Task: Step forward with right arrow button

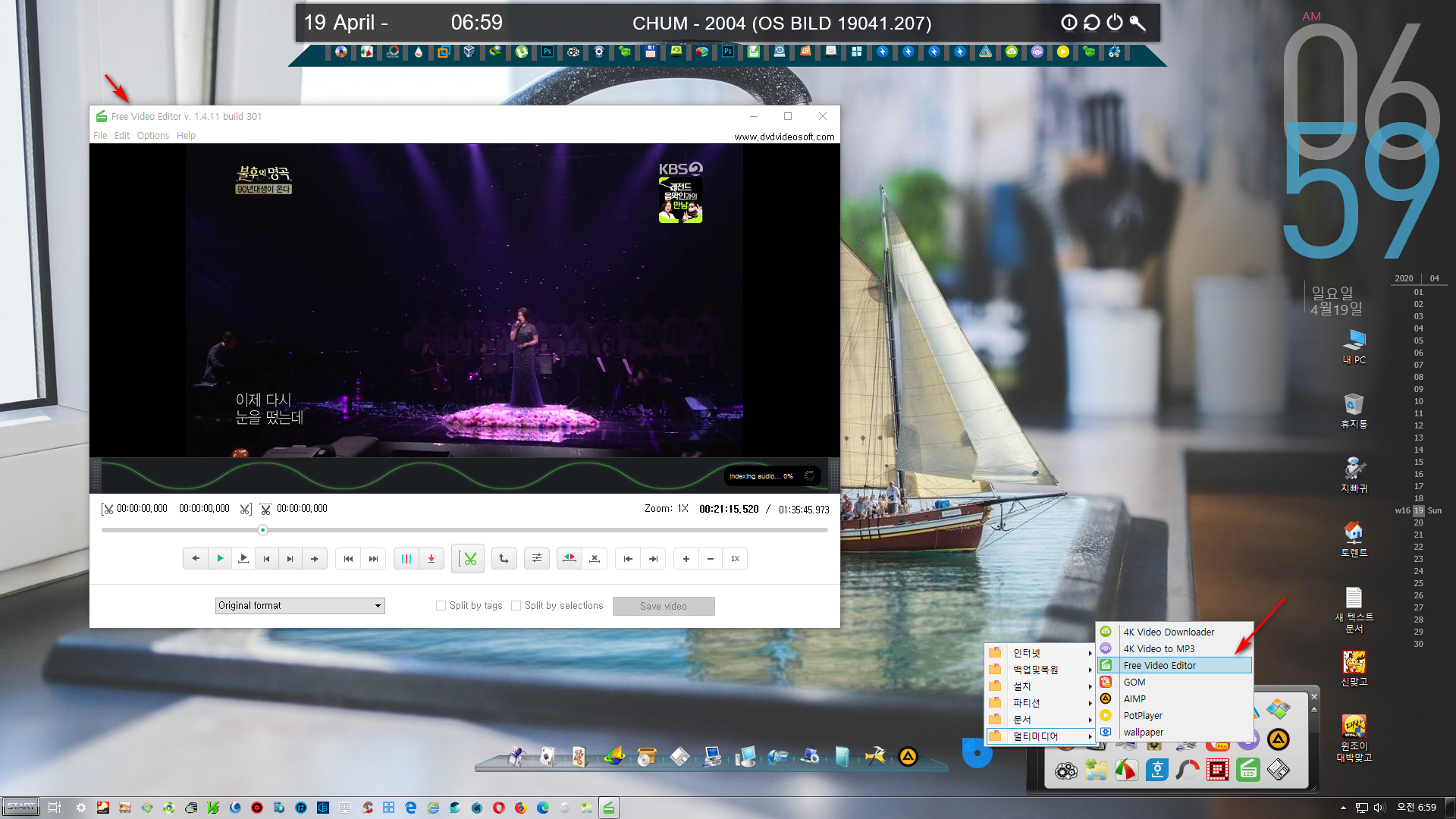Action: (x=314, y=559)
